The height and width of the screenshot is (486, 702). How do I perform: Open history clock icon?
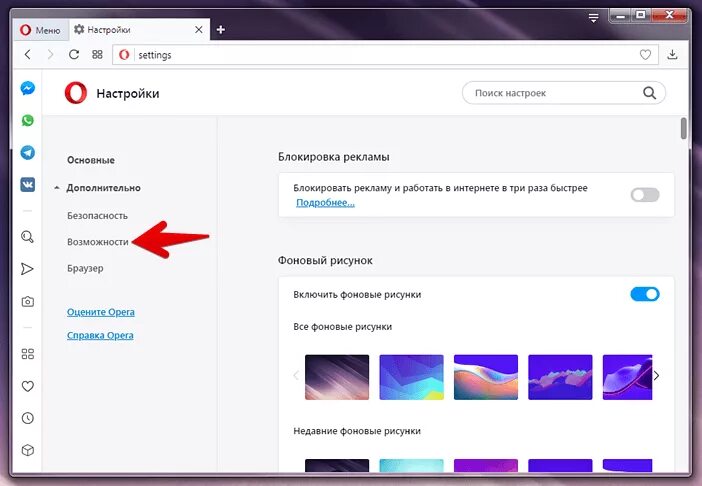28,418
